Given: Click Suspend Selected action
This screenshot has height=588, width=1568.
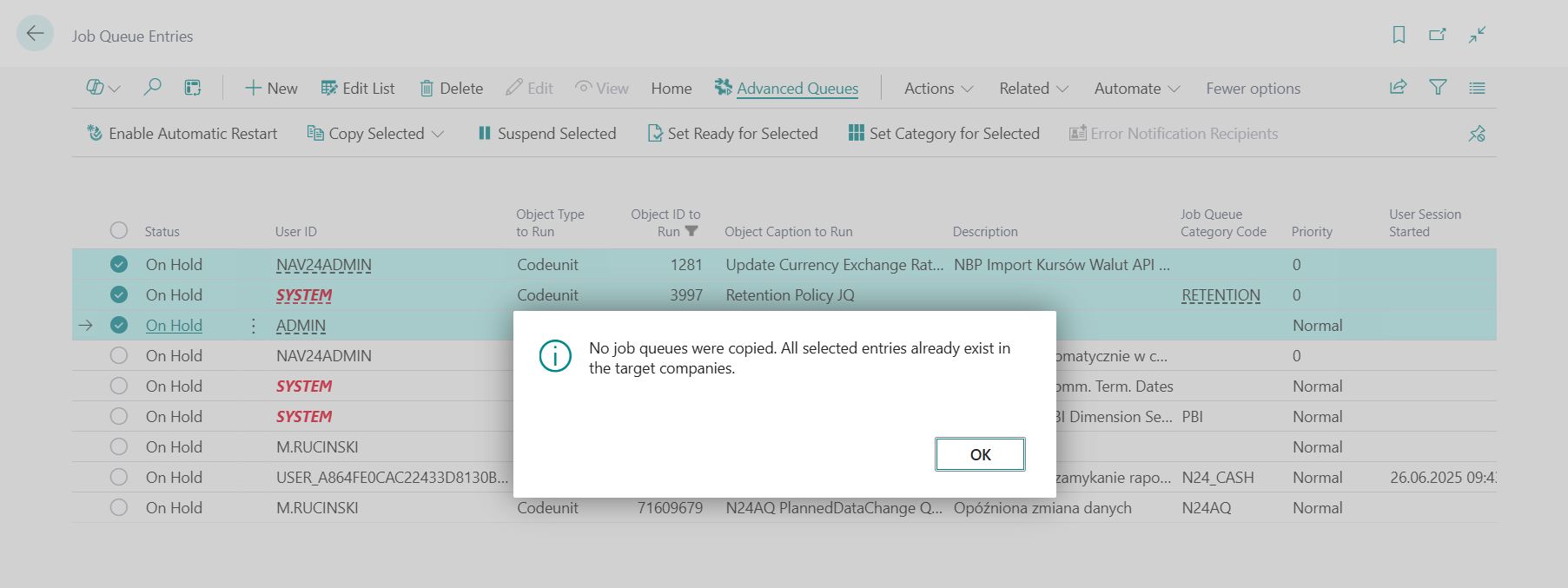Looking at the screenshot, I should tap(546, 133).
